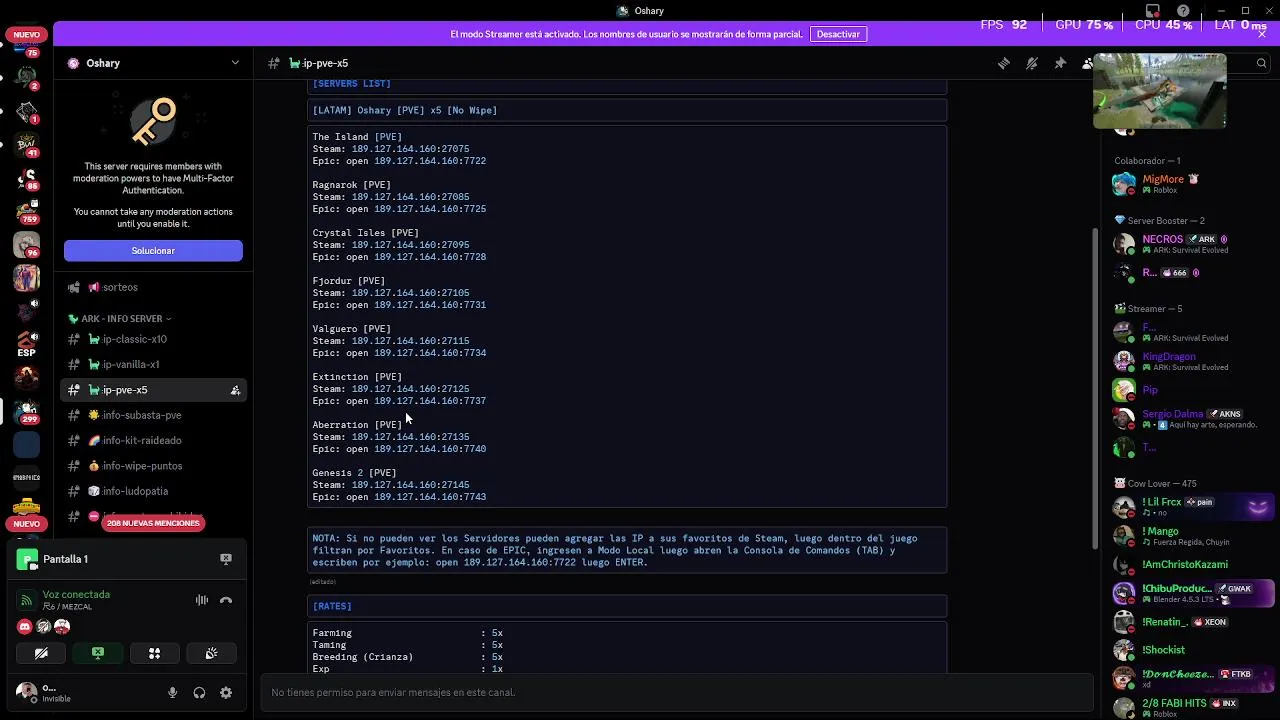Click Genesis 2 Epic IP ending 7743

tap(430, 497)
